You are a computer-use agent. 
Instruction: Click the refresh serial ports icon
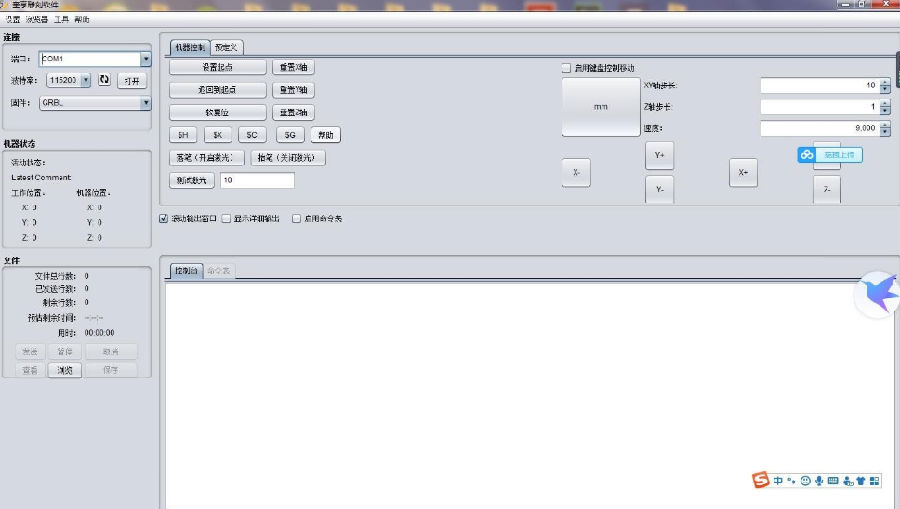104,80
